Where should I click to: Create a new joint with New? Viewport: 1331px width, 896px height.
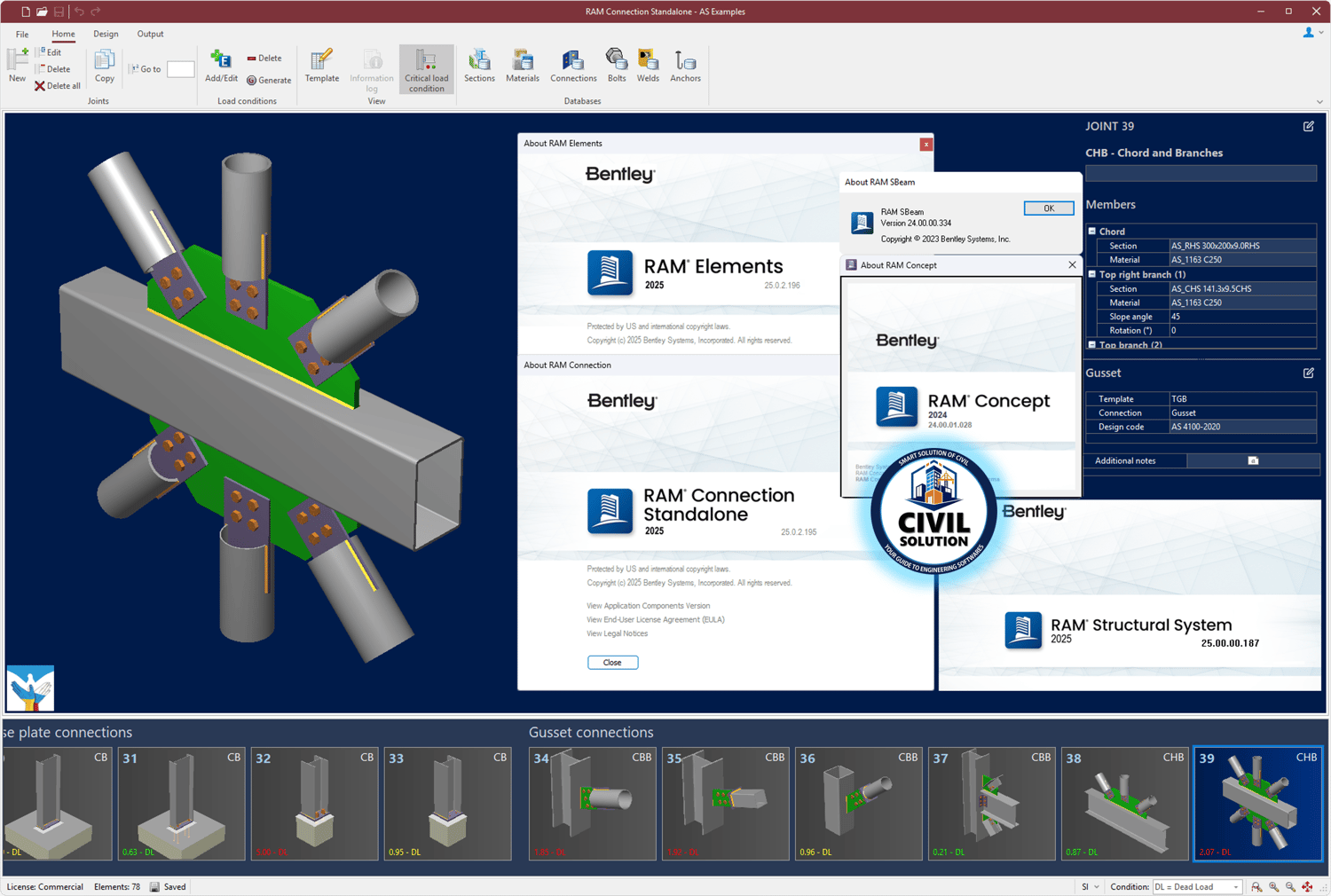[x=17, y=66]
